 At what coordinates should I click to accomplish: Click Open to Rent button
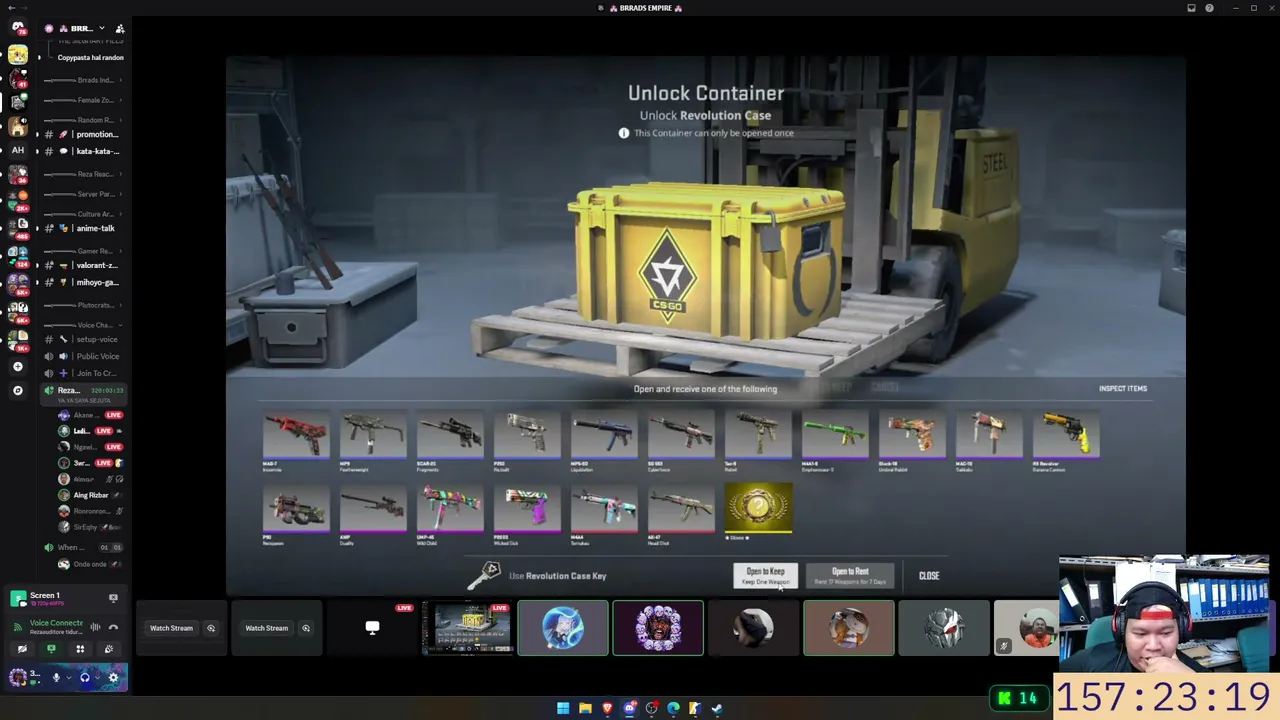pos(850,575)
